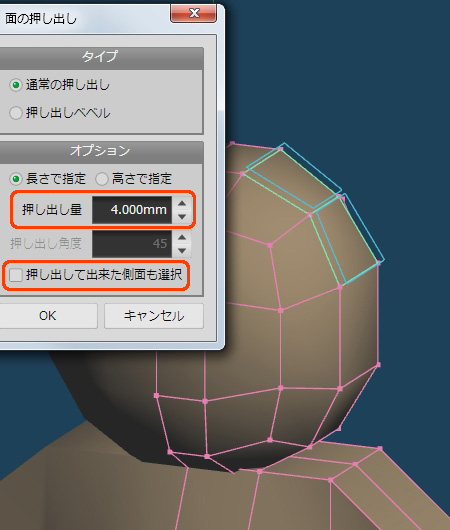Choose the 押し出しベベル extrusion type
Screen dimensions: 450x530
click(x=16, y=113)
